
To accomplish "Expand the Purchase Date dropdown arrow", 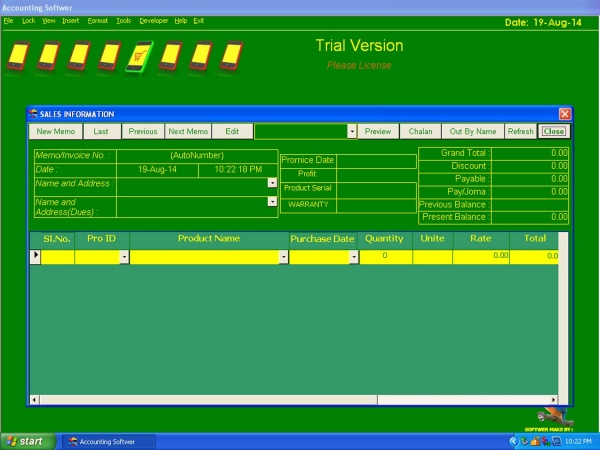I will 354,257.
